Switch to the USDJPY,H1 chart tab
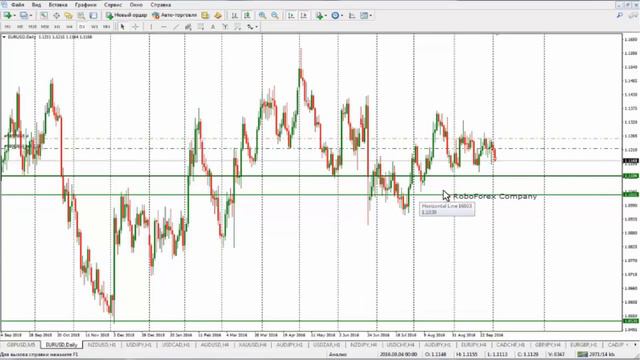Viewport: 640px width, 360px height. click(139, 345)
